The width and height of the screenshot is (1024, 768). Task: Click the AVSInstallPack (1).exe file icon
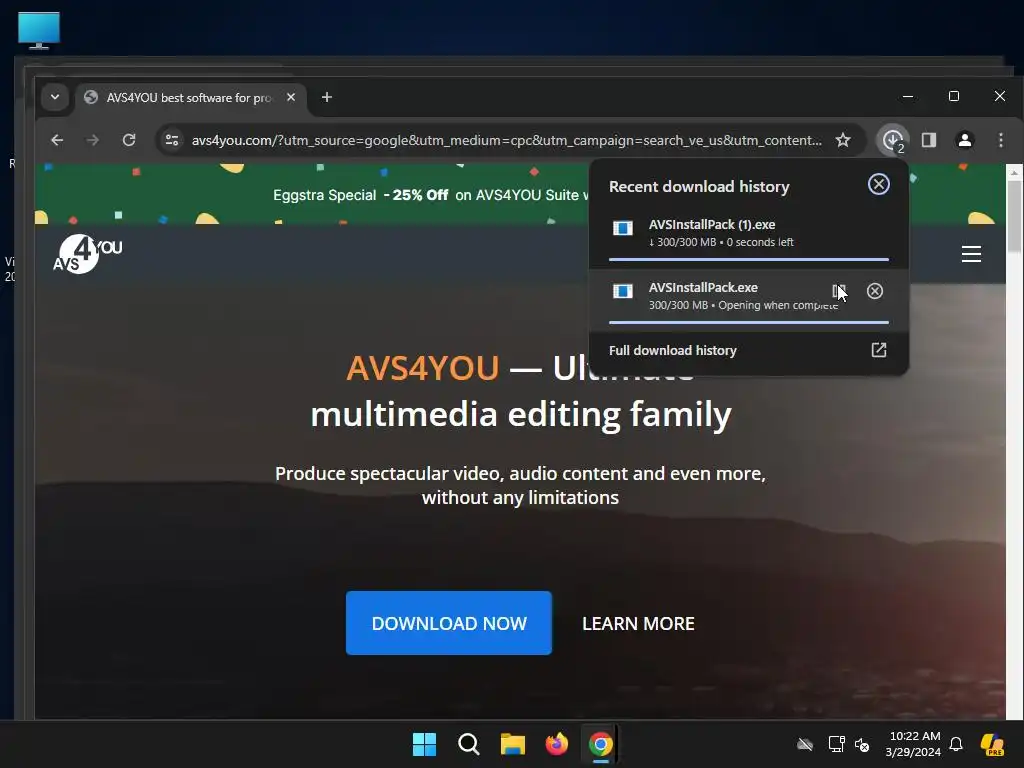[x=622, y=228]
